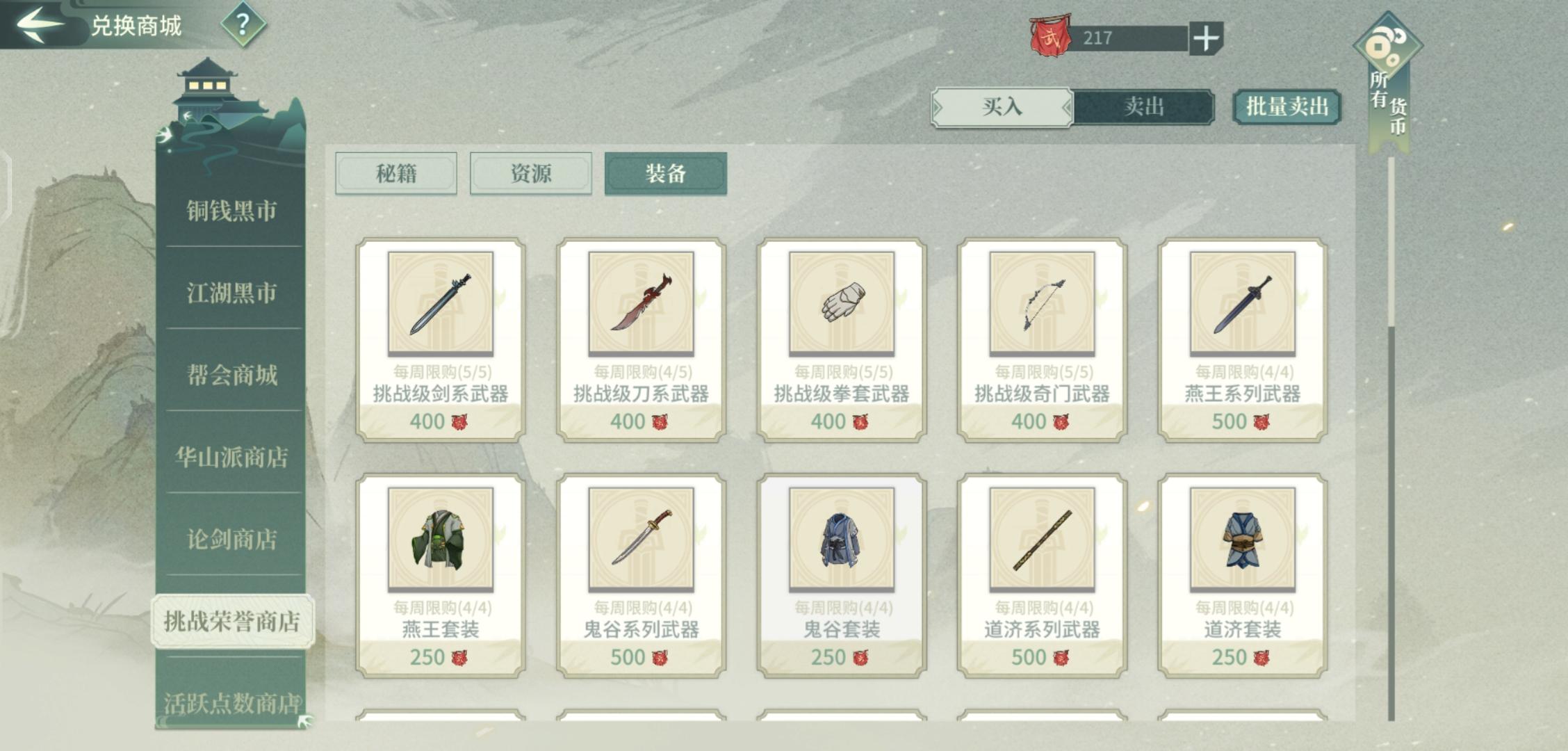Open the question mark help icon
The width and height of the screenshot is (1568, 751).
point(243,25)
